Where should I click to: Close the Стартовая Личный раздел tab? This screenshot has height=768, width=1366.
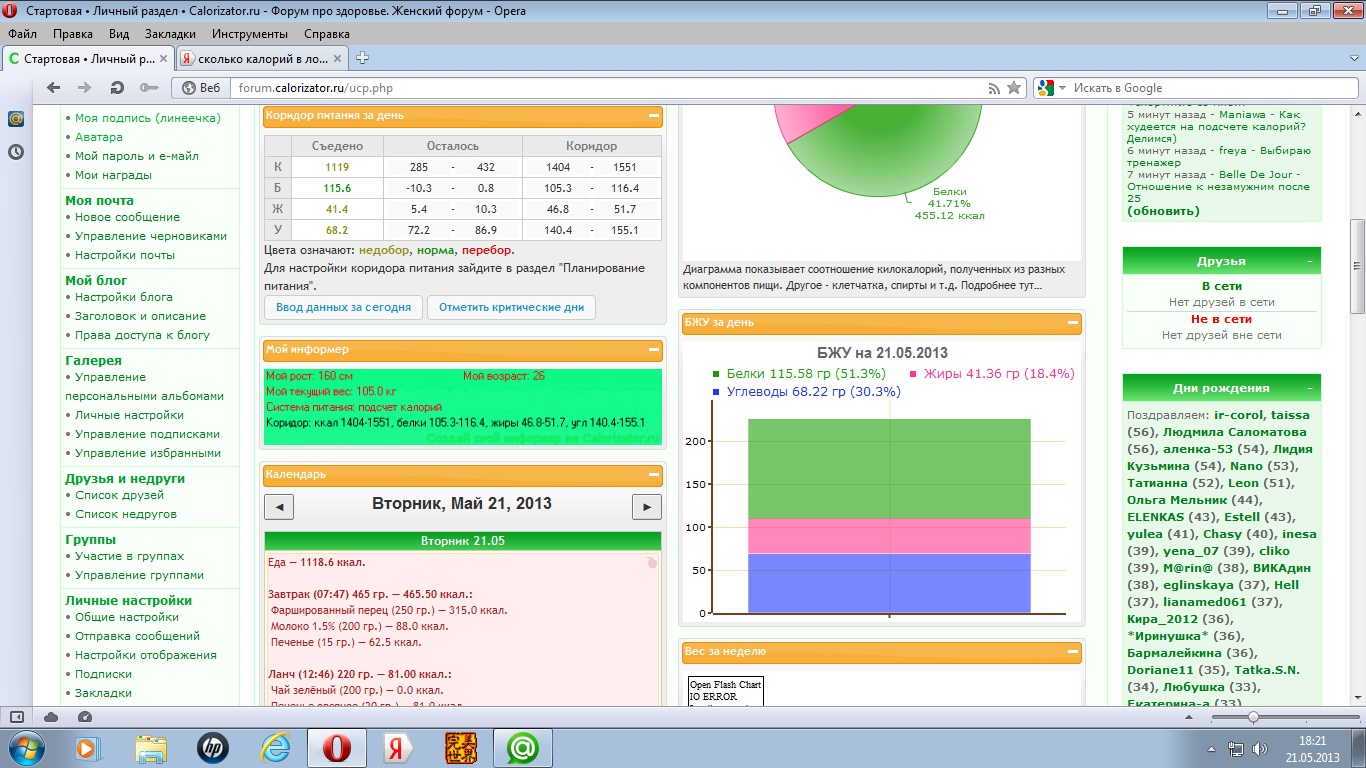pyautogui.click(x=162, y=58)
